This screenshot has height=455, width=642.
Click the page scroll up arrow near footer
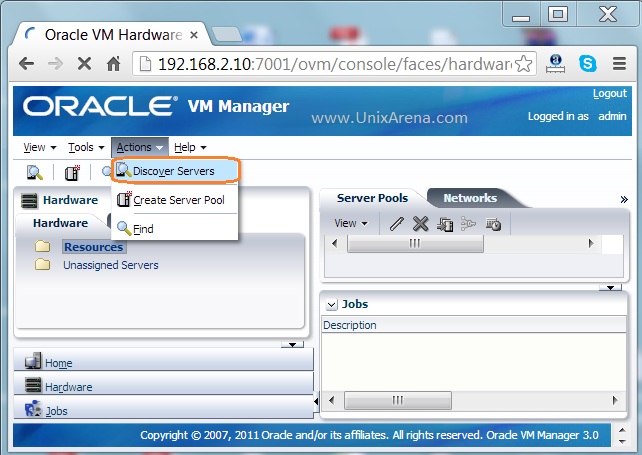point(622,430)
